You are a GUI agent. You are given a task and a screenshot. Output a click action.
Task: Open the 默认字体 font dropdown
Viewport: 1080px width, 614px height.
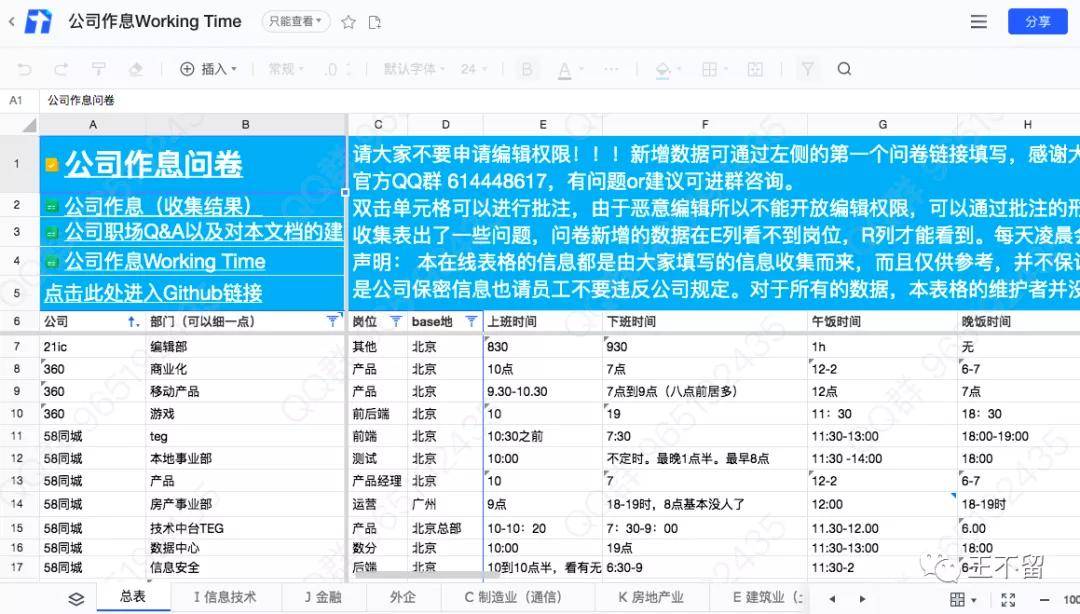(414, 69)
